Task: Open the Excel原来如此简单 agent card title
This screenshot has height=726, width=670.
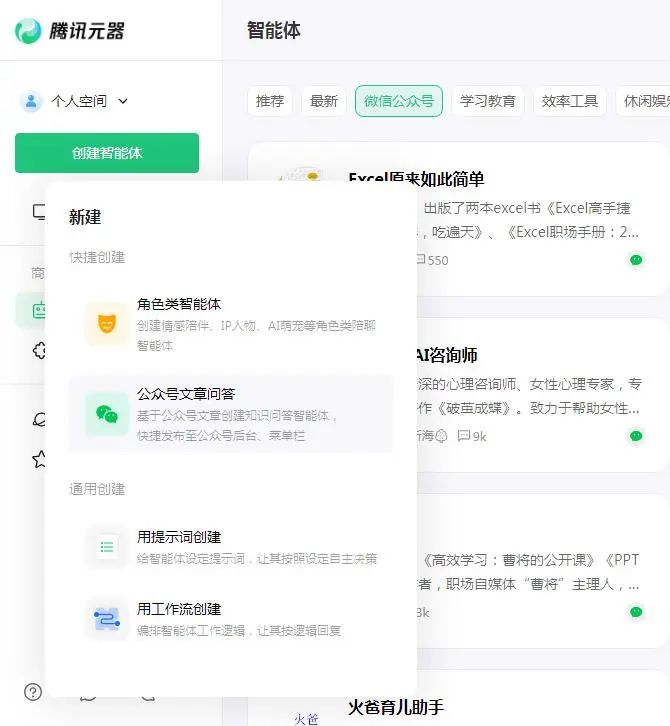Action: tap(416, 179)
